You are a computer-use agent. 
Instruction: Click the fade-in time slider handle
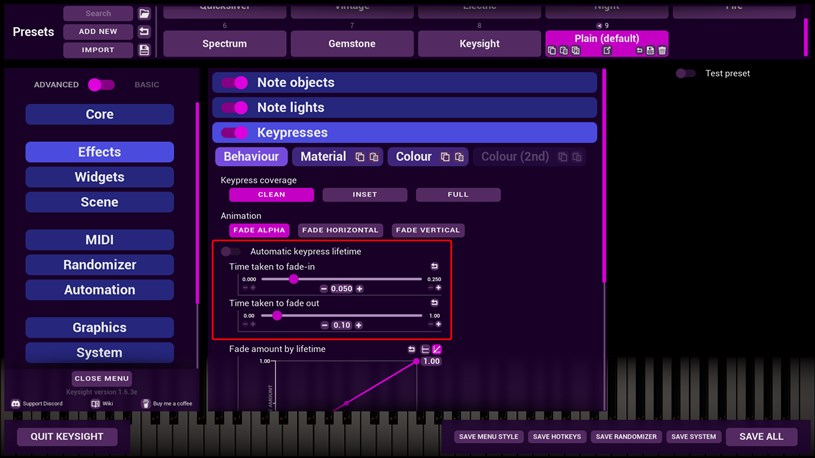click(294, 279)
